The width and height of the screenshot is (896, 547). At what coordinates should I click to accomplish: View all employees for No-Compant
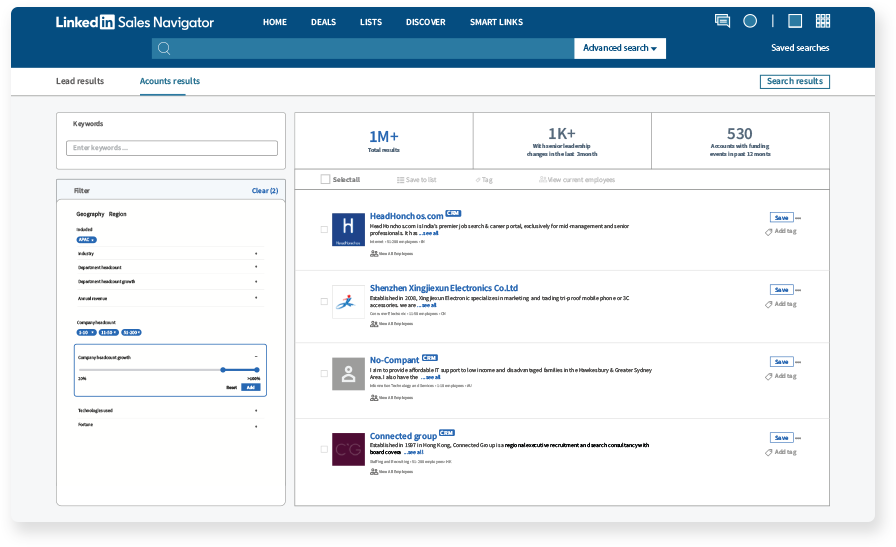[x=391, y=397]
